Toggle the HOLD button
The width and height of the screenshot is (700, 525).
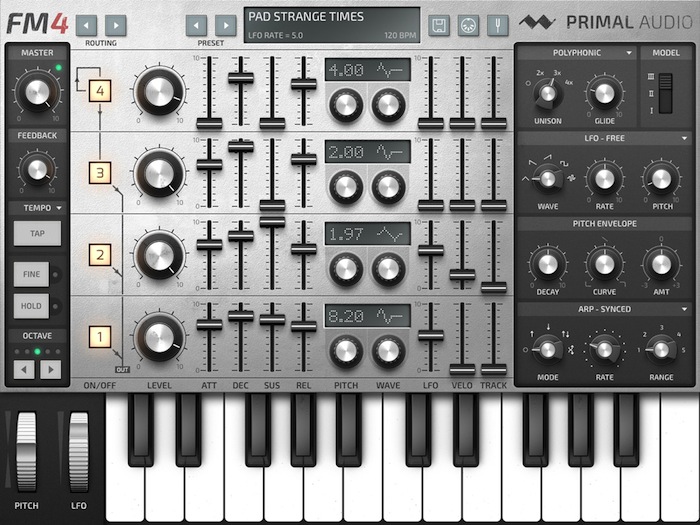click(x=31, y=306)
